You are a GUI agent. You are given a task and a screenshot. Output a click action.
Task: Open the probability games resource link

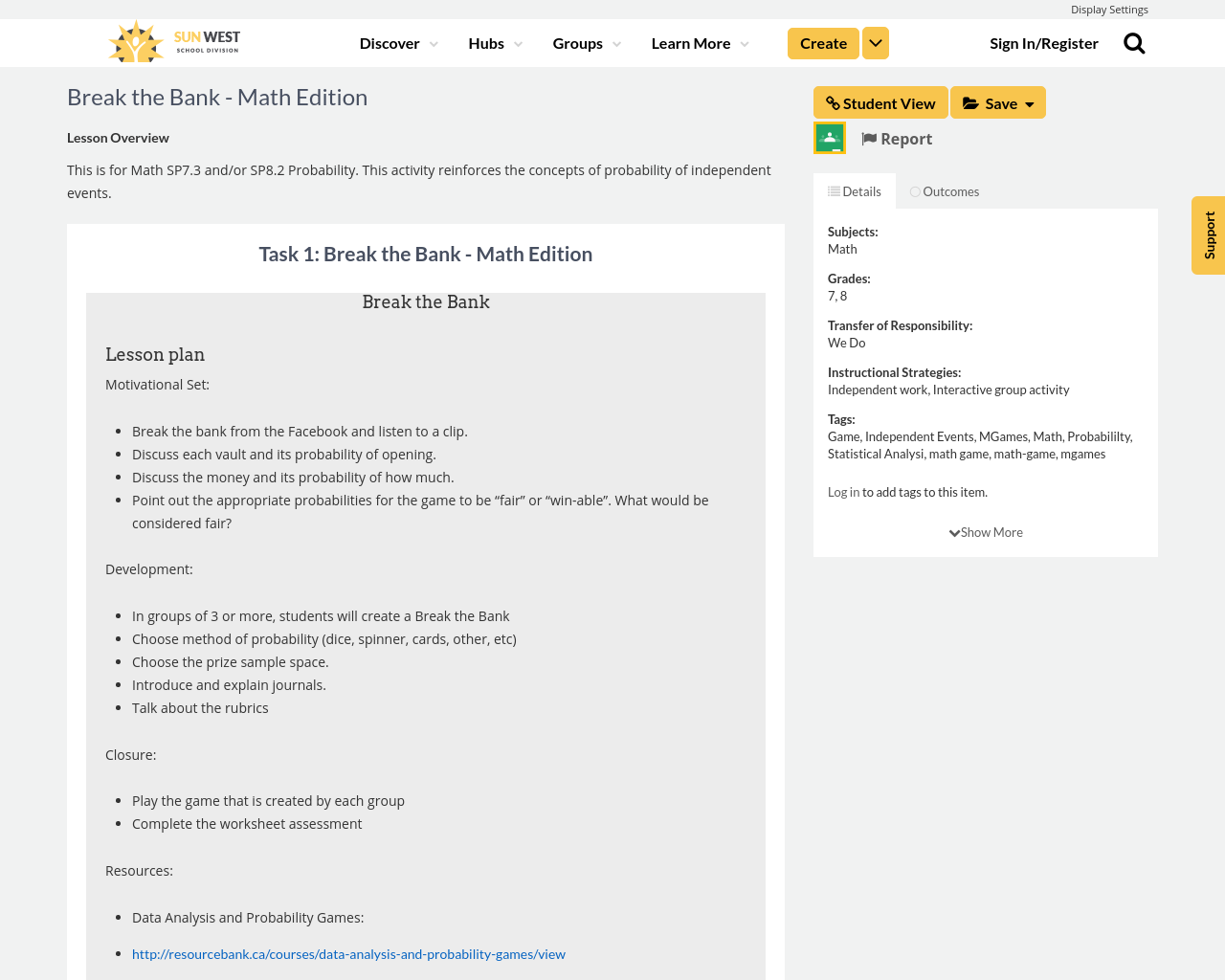pos(348,952)
